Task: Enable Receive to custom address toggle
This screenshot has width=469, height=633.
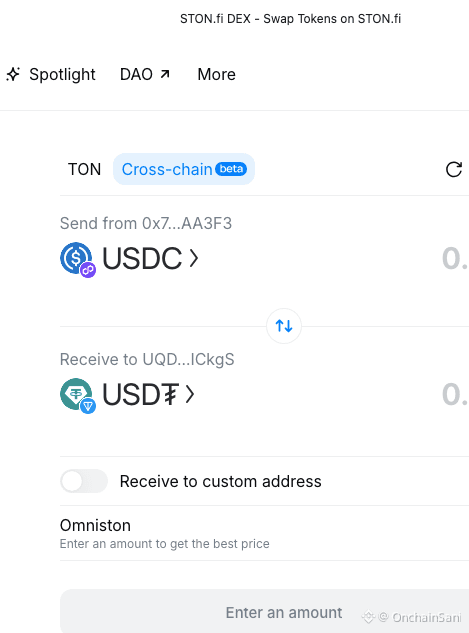Action: point(84,481)
